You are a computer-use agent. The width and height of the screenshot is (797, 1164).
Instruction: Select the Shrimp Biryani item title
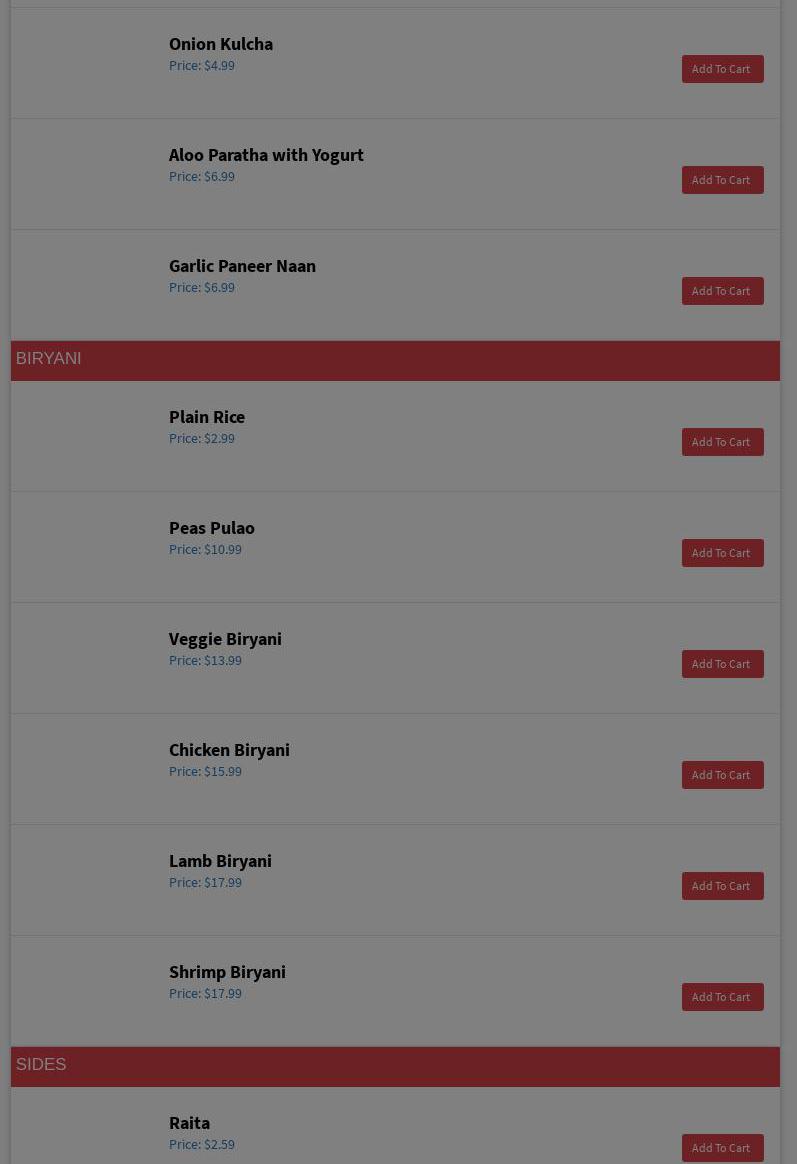(x=227, y=972)
